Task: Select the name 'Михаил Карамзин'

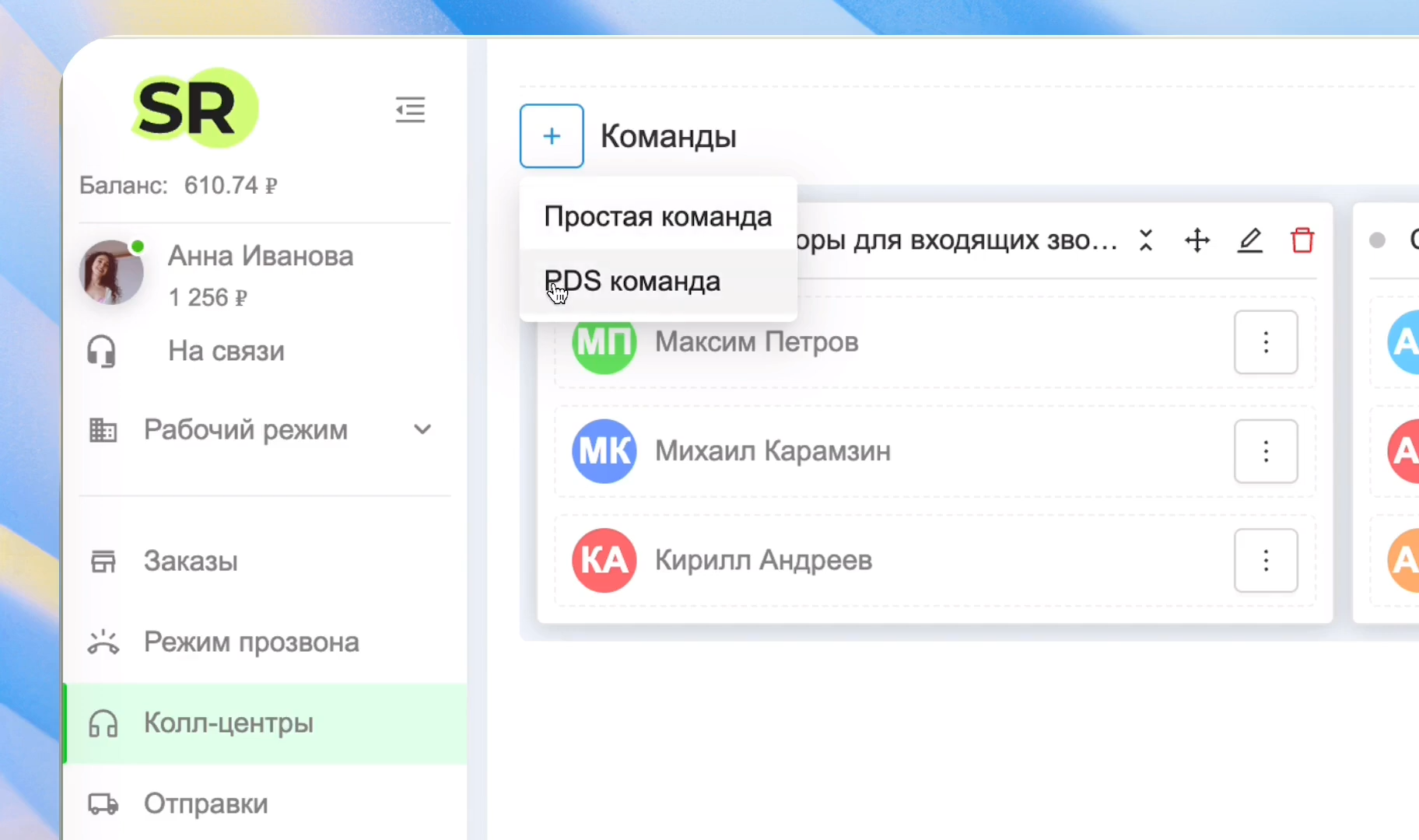Action: pyautogui.click(x=773, y=450)
